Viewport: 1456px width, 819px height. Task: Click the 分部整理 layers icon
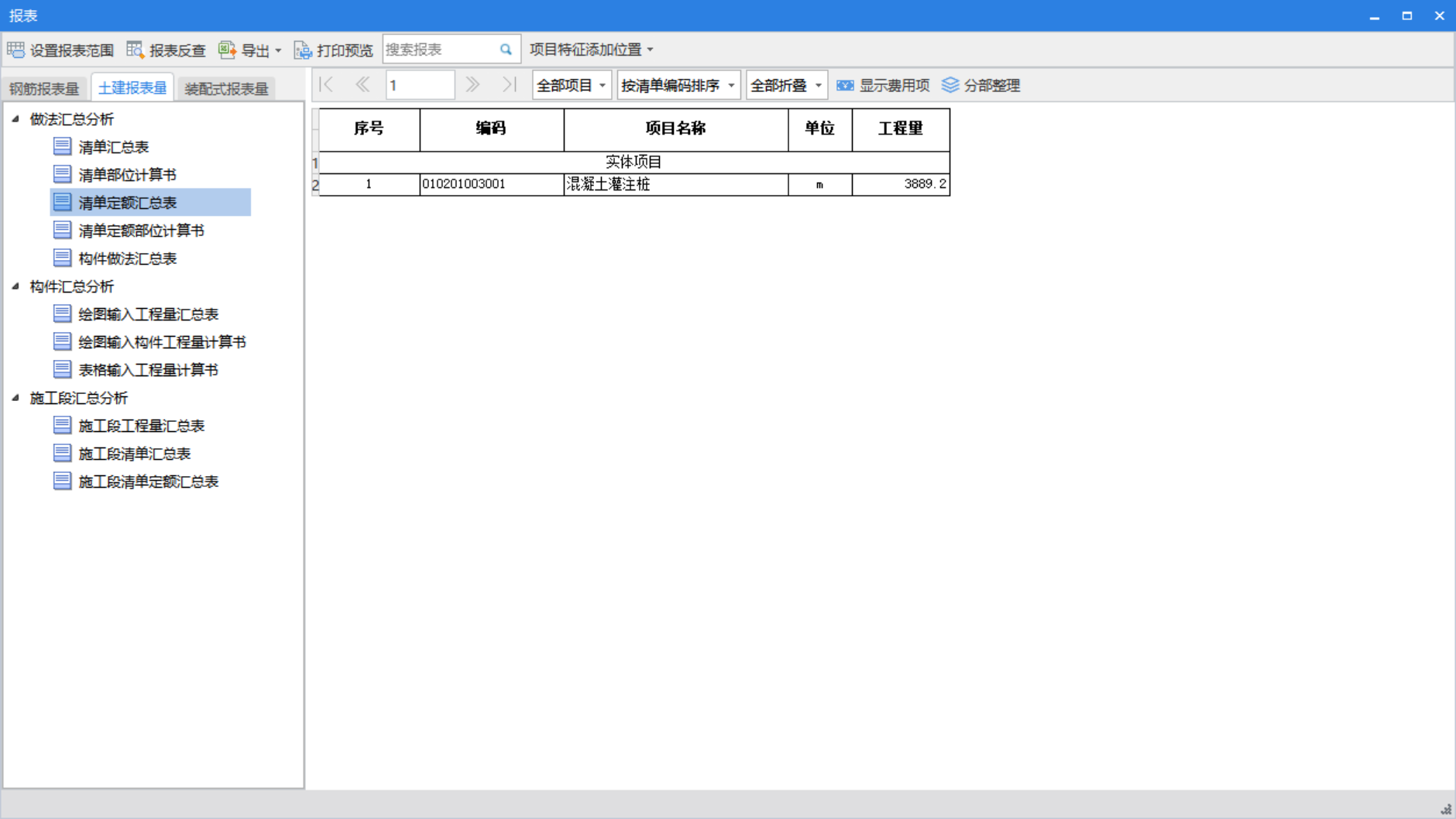coord(950,85)
